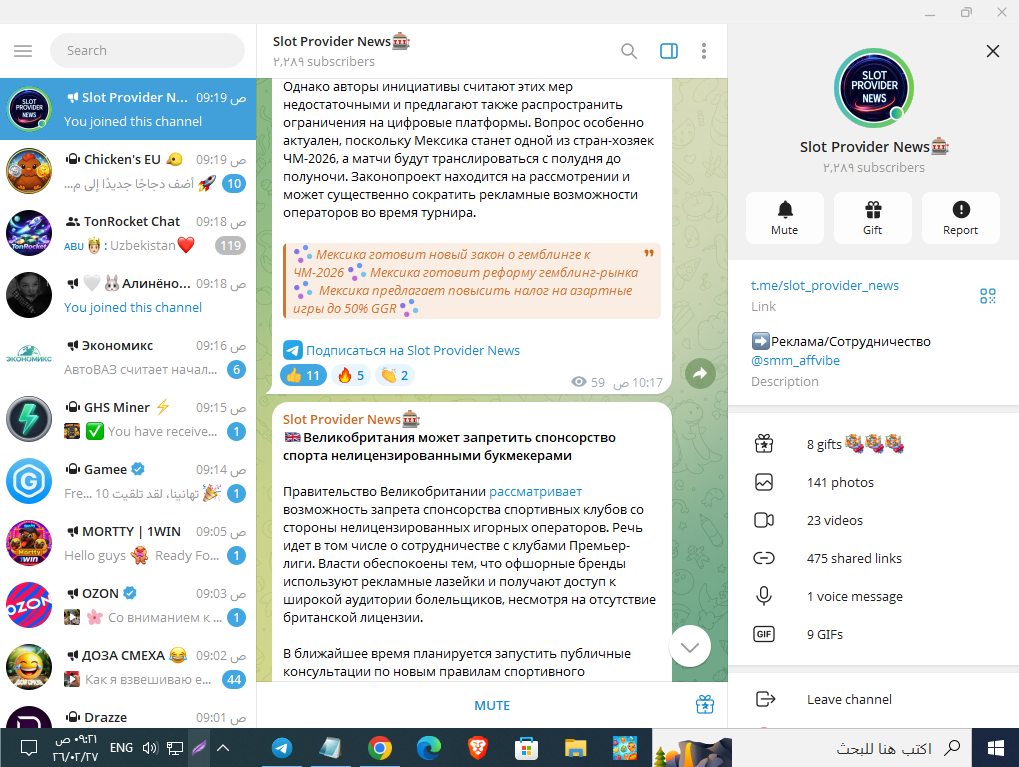Close the channel info panel
The height and width of the screenshot is (767, 1019).
(992, 51)
